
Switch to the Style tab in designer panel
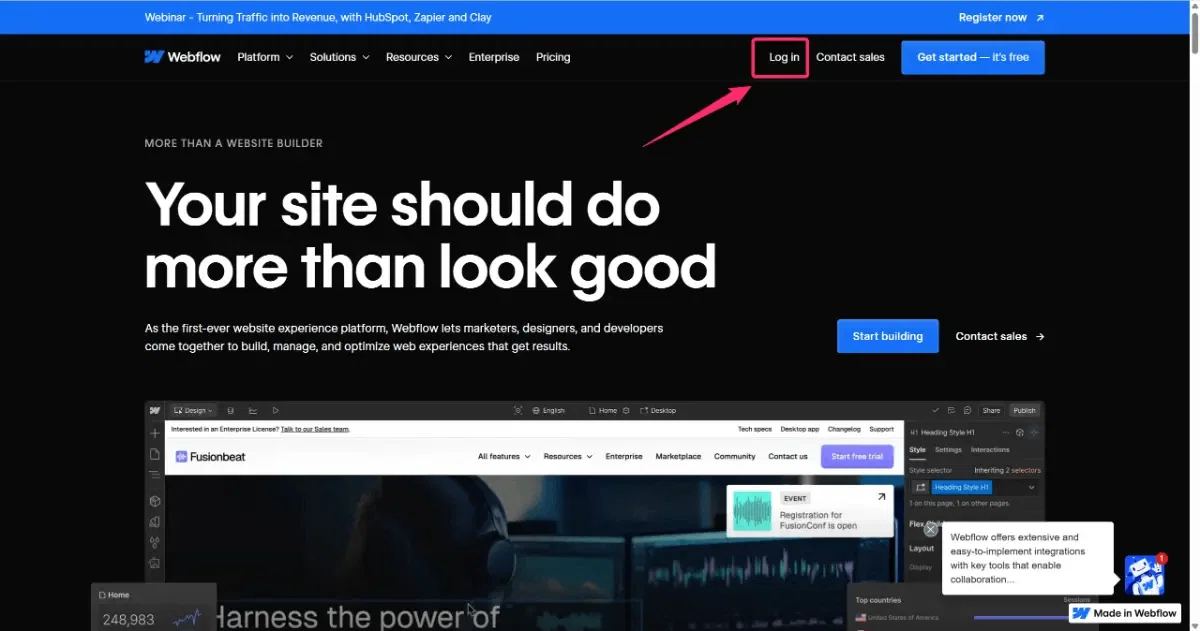click(917, 450)
